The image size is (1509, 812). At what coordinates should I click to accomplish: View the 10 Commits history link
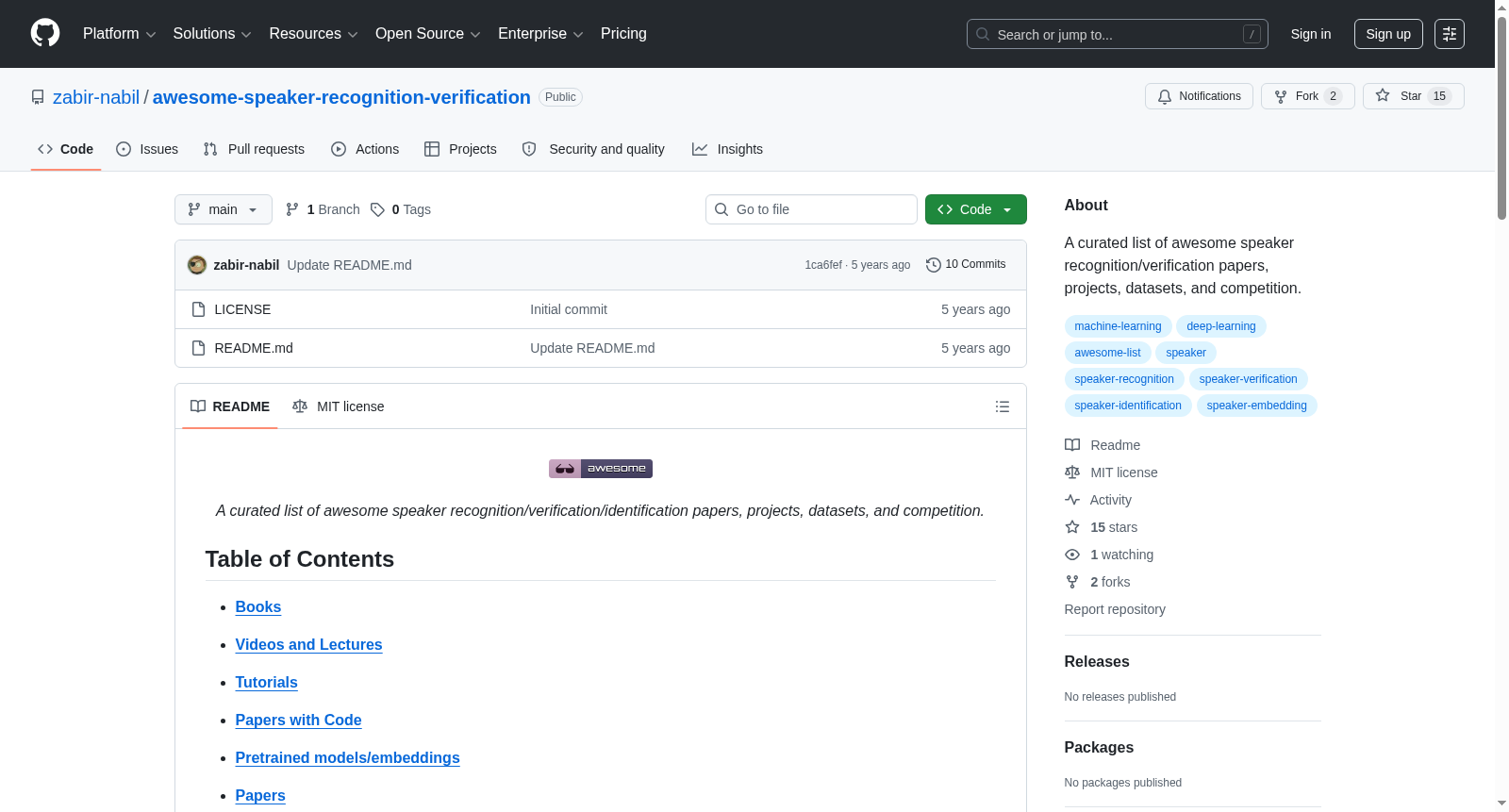tap(966, 265)
